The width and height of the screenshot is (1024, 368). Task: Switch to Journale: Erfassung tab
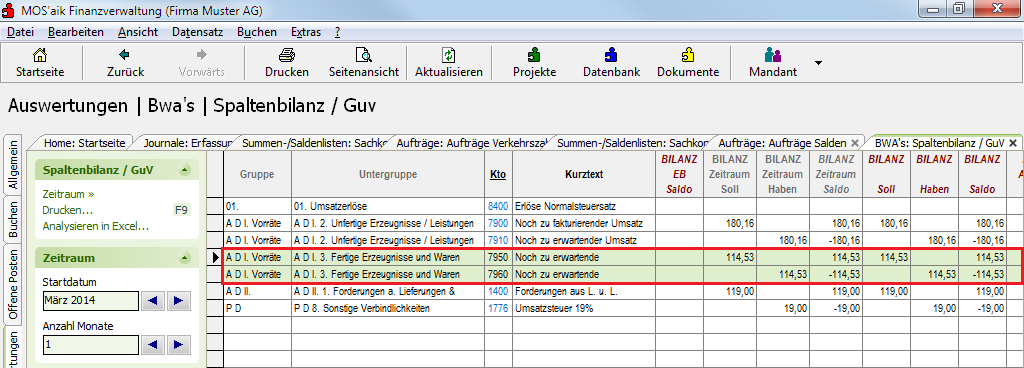tap(188, 142)
